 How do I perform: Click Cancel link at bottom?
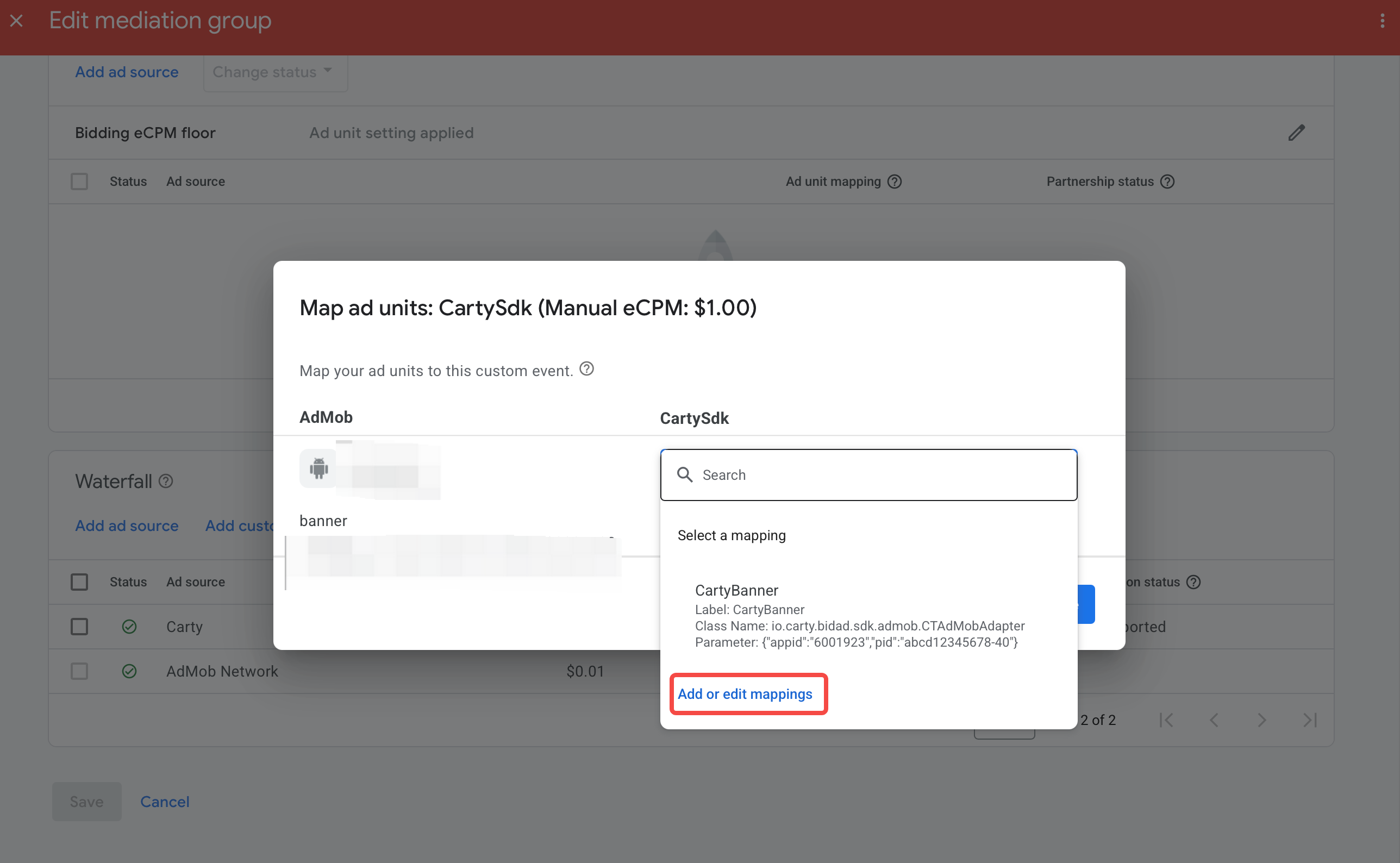point(165,802)
